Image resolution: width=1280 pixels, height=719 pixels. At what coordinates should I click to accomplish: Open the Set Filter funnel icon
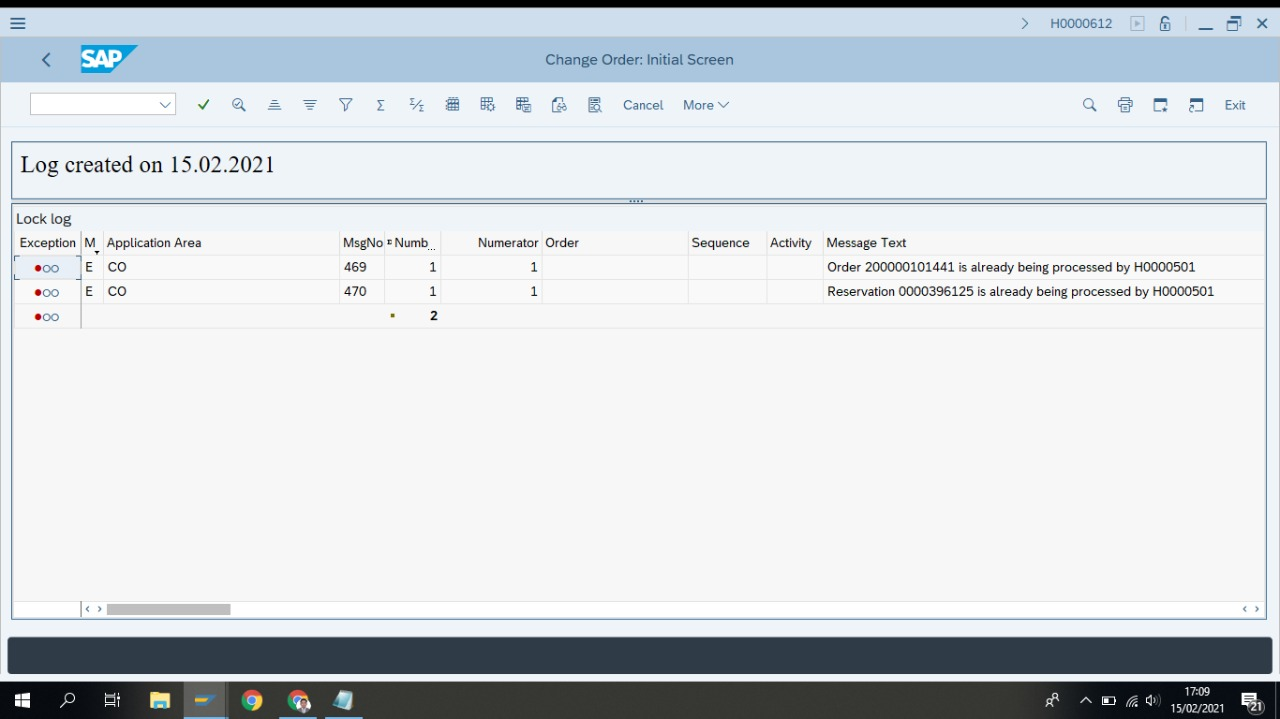[x=346, y=105]
